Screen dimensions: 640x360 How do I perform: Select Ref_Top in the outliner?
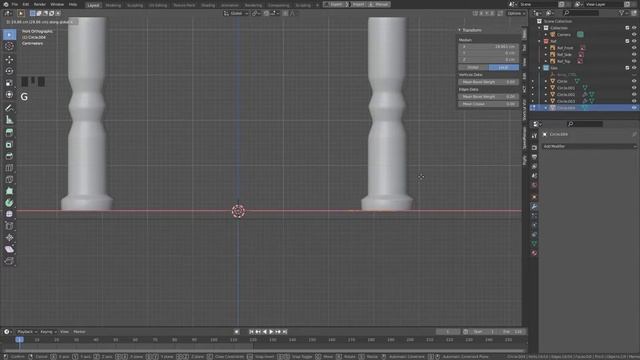click(563, 61)
